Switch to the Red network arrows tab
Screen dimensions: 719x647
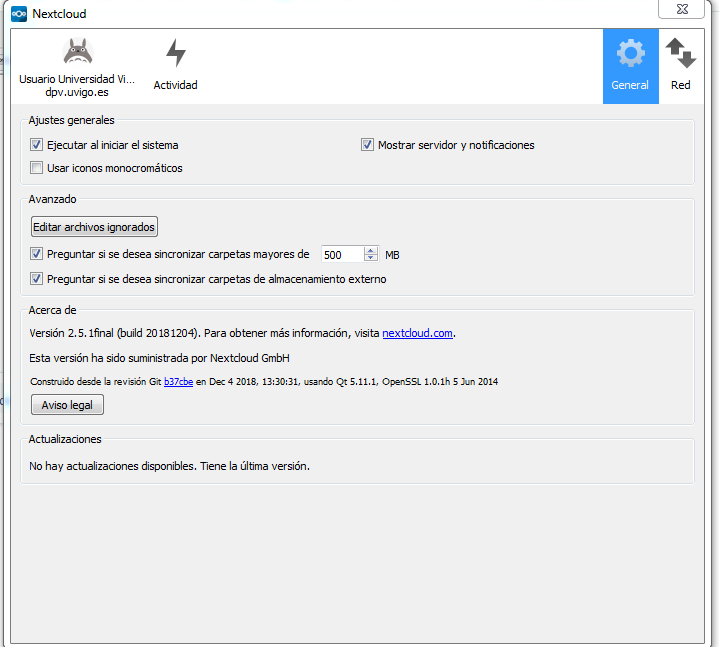click(x=680, y=54)
